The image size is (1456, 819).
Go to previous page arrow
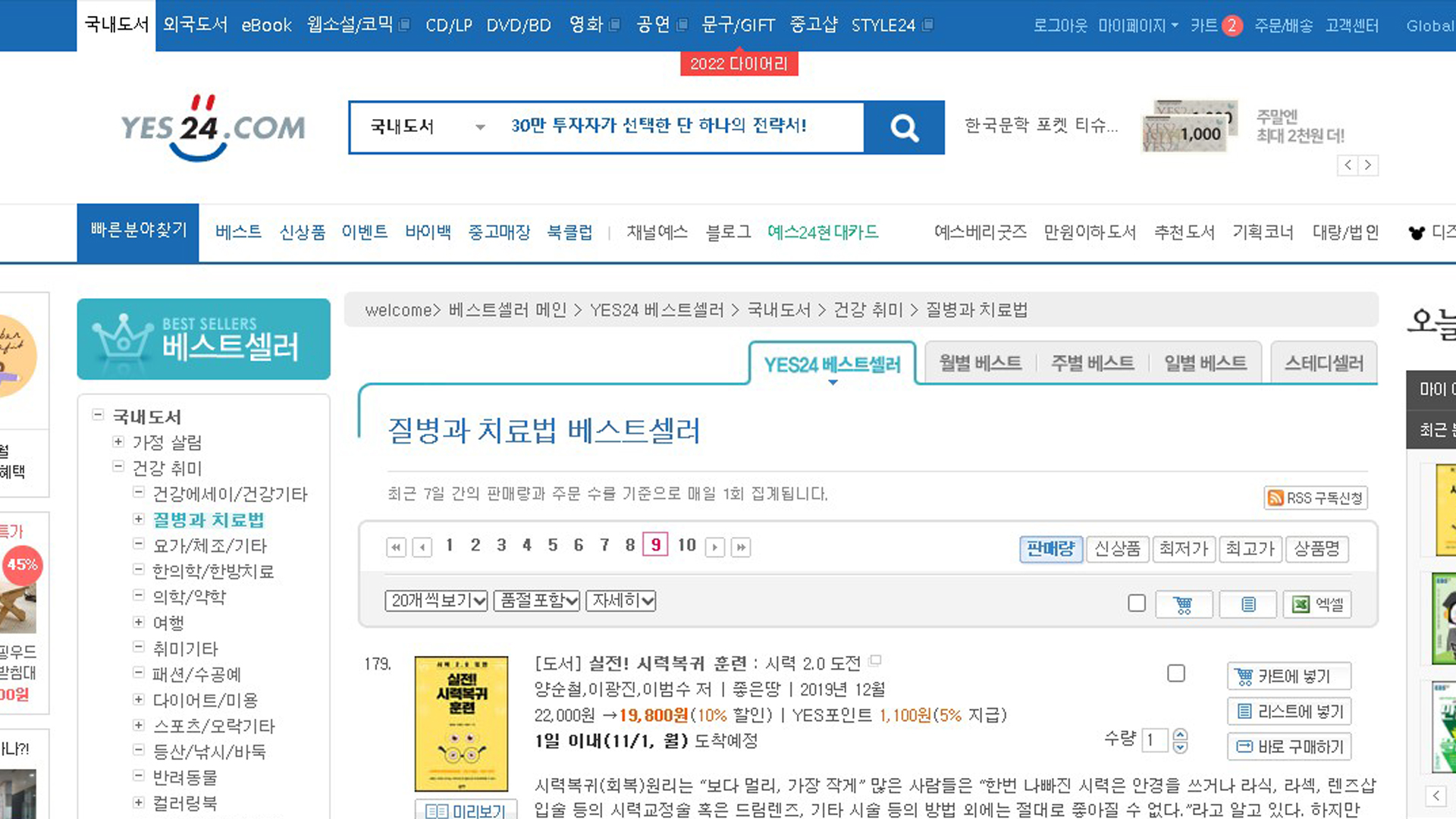click(422, 547)
